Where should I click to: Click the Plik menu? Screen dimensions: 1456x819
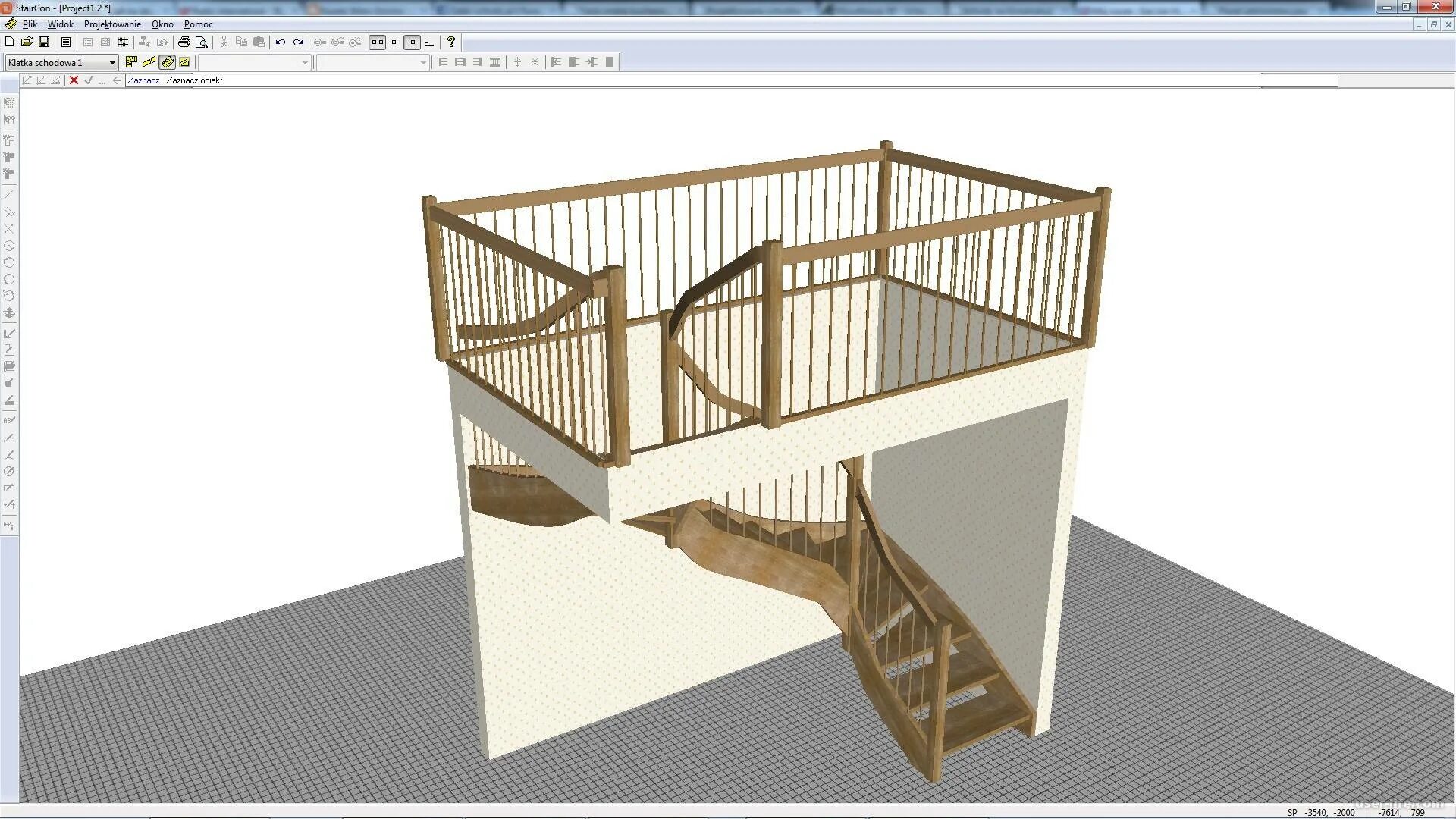point(30,24)
